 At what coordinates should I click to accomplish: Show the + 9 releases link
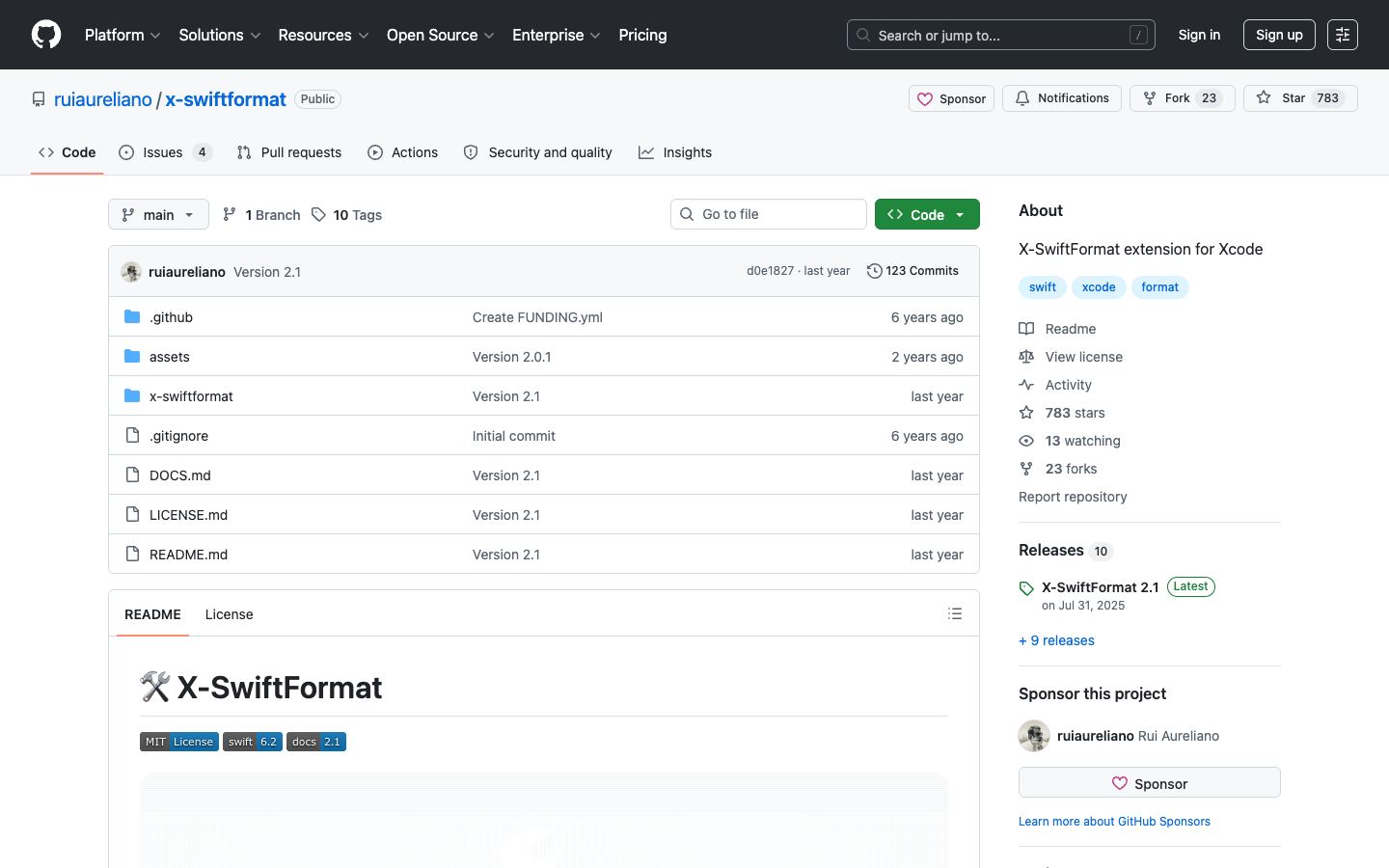(x=1056, y=640)
